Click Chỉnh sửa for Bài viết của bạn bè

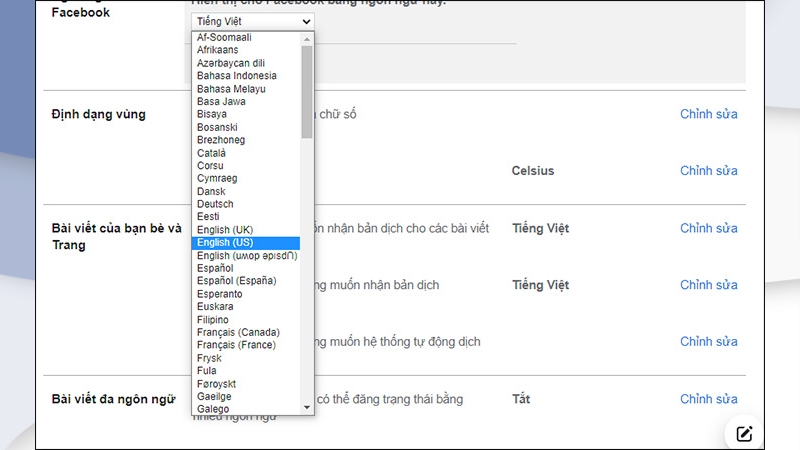click(x=709, y=228)
